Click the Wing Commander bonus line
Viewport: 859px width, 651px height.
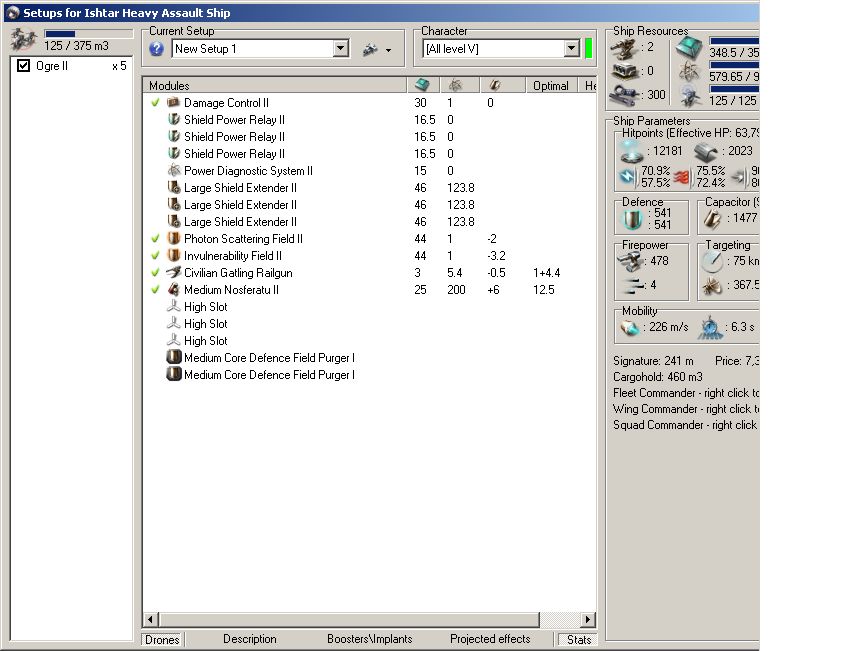click(686, 409)
